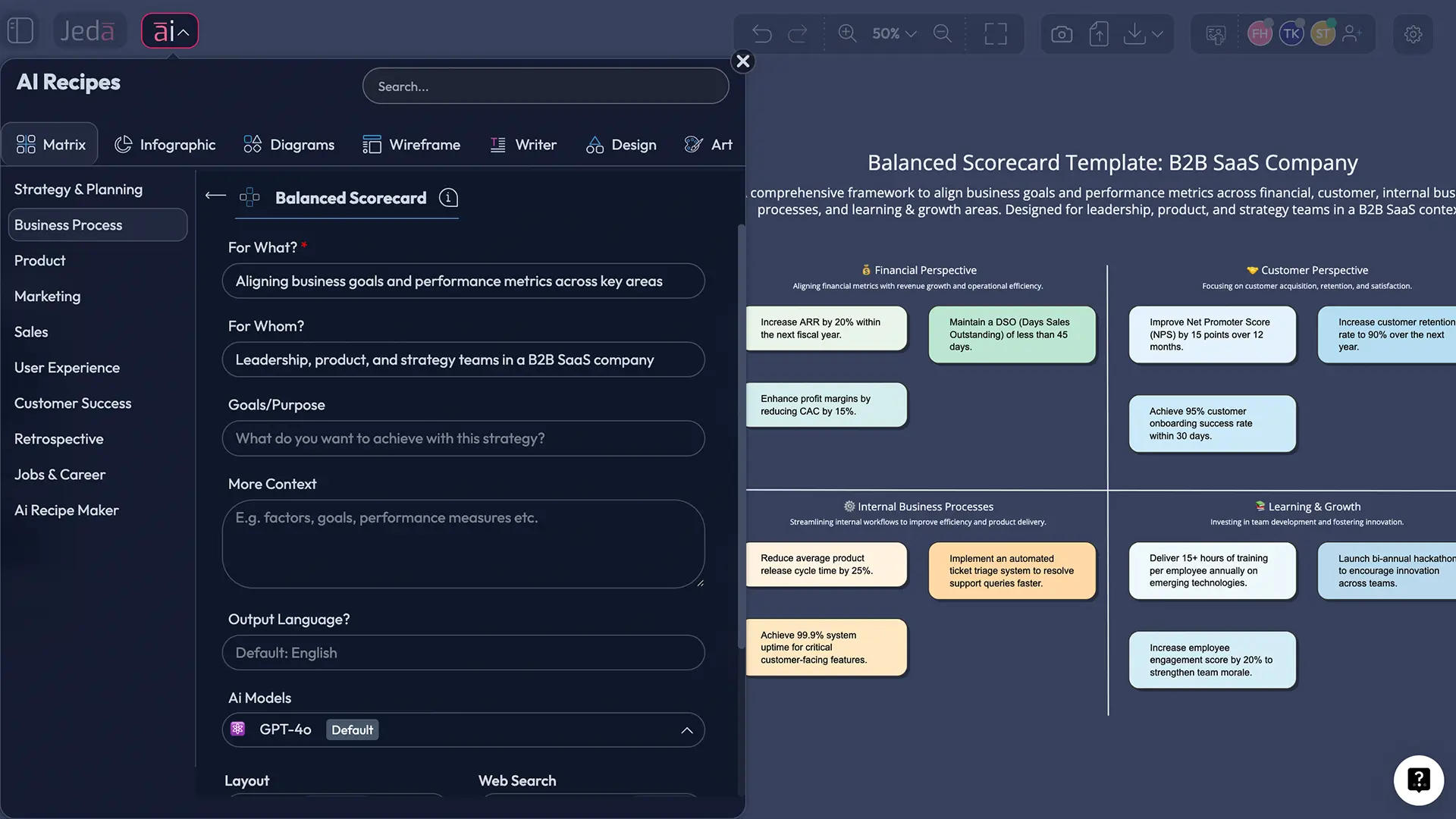Image resolution: width=1456 pixels, height=819 pixels.
Task: Select the Customer Success category
Action: (x=72, y=403)
